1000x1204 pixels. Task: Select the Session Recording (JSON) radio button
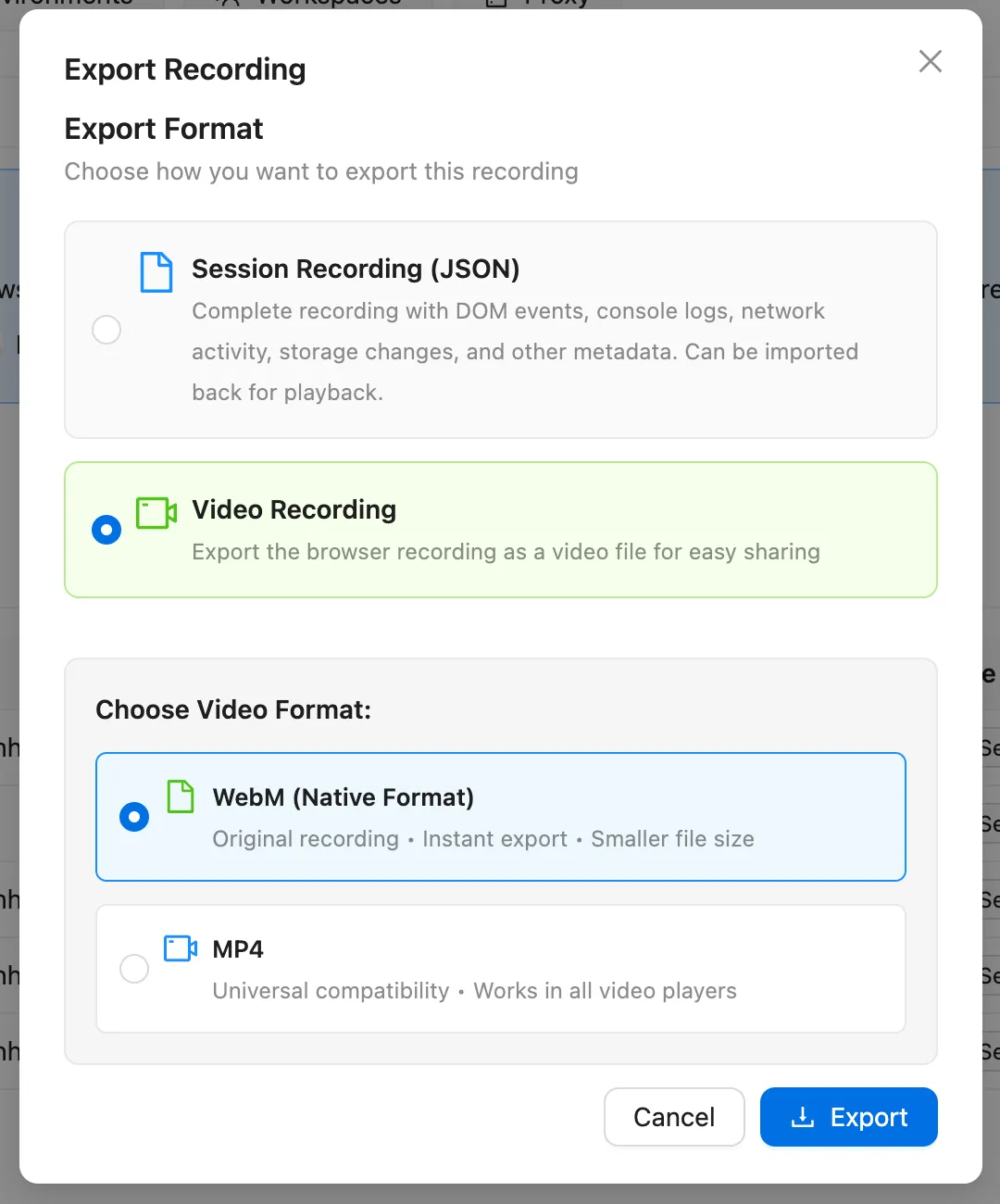106,329
